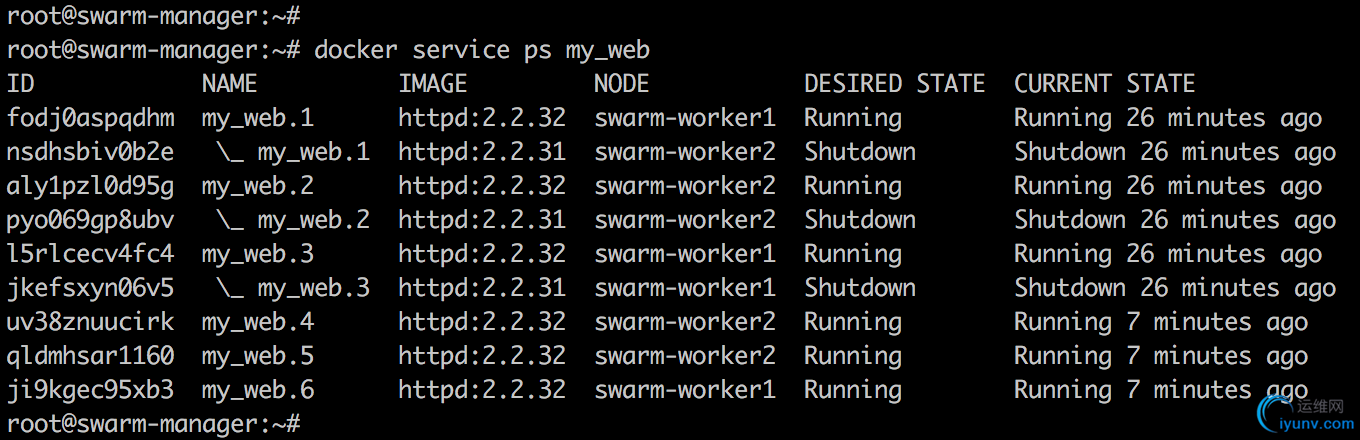Click the task ID fodj0aspqdhm
Viewport: 1360px width, 440px height.
pos(90,118)
